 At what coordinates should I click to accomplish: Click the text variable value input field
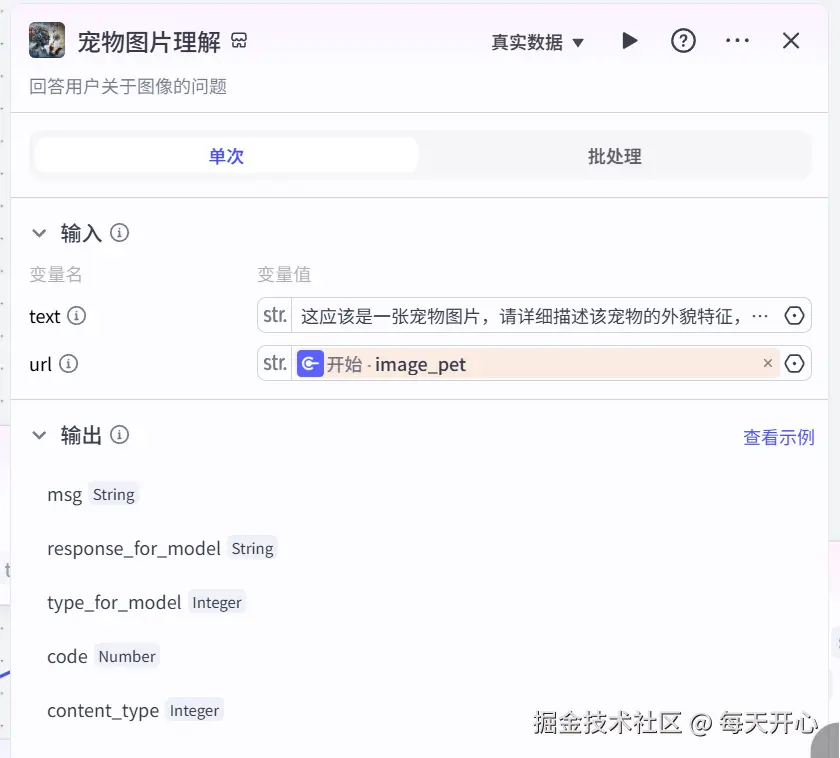tap(534, 316)
